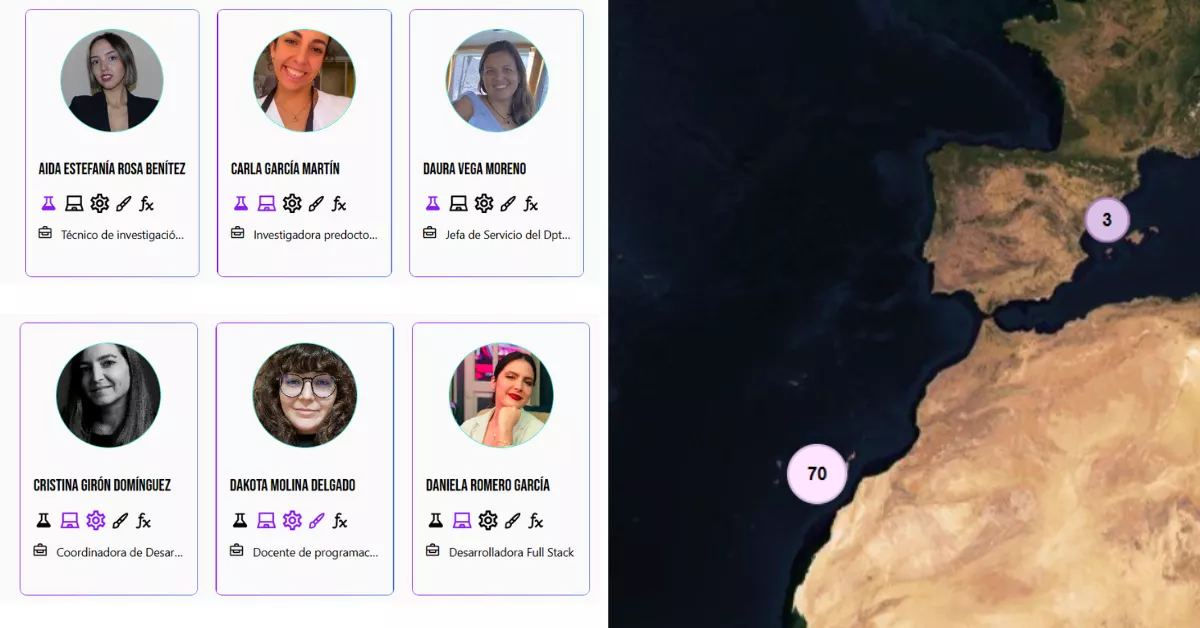This screenshot has width=1200, height=628.
Task: Open Daura Vega Moreno's profile photo
Action: click(497, 81)
